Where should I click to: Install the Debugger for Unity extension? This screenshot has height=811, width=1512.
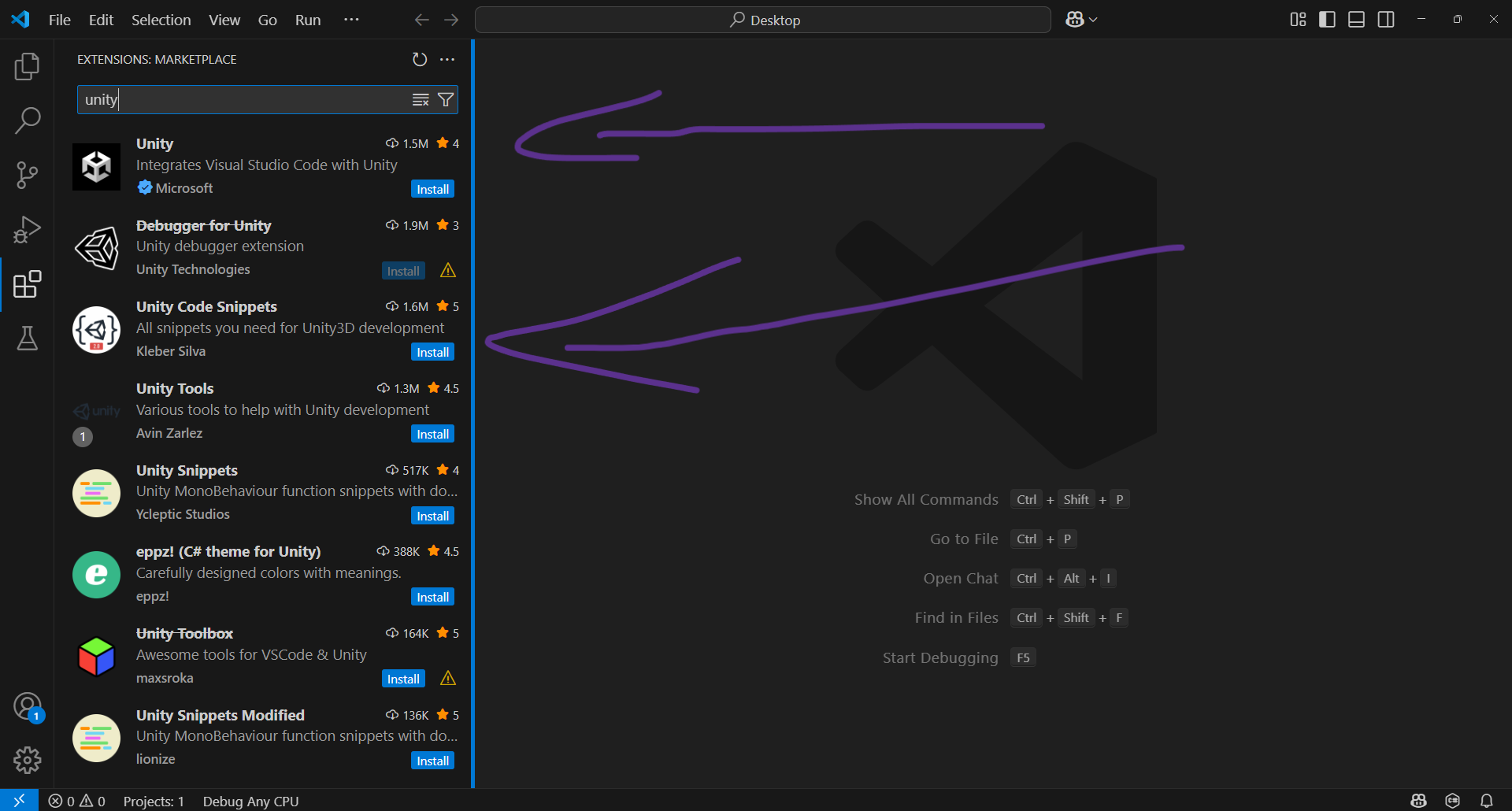tap(403, 271)
